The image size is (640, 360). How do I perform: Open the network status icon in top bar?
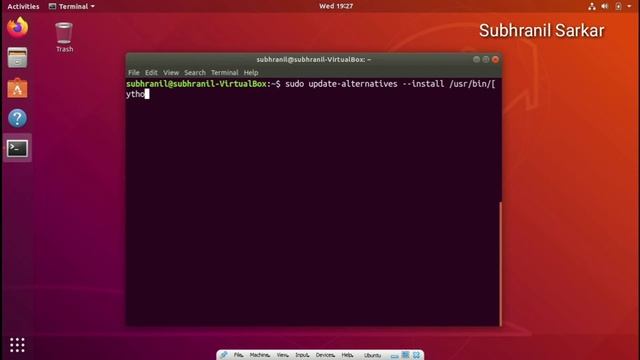(592, 6)
